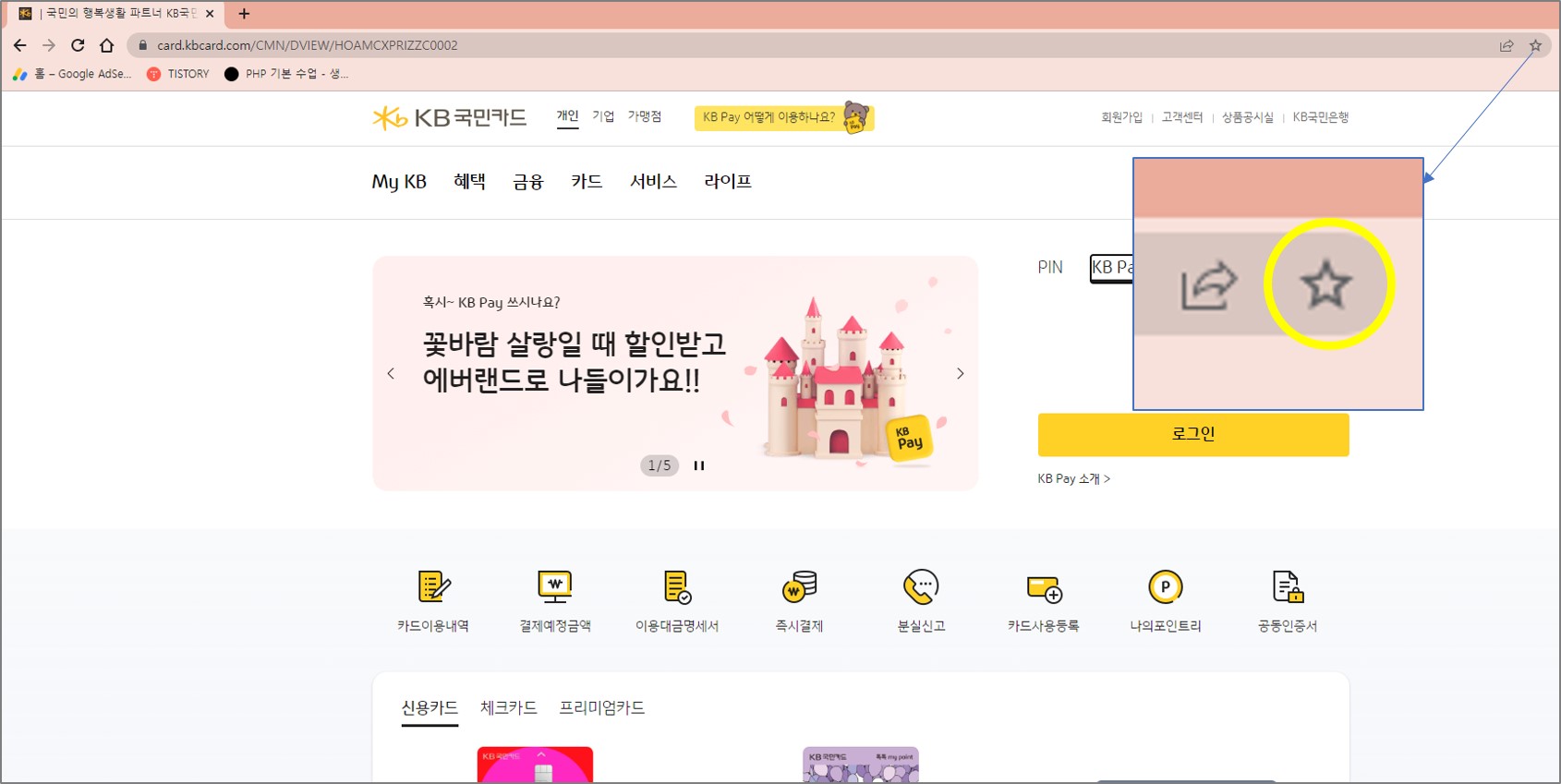Open the 고객센터 link
Screen dimensions: 1561x784
click(1182, 117)
